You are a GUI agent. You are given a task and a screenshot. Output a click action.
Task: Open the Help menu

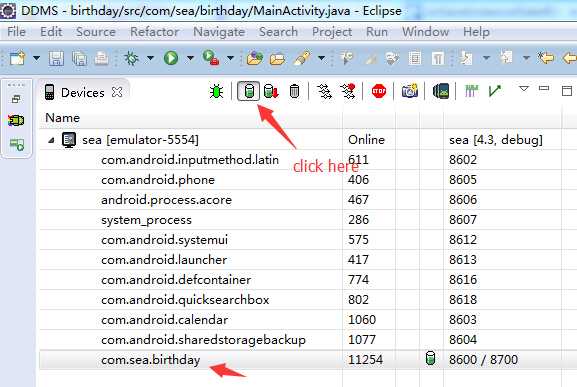pyautogui.click(x=476, y=32)
